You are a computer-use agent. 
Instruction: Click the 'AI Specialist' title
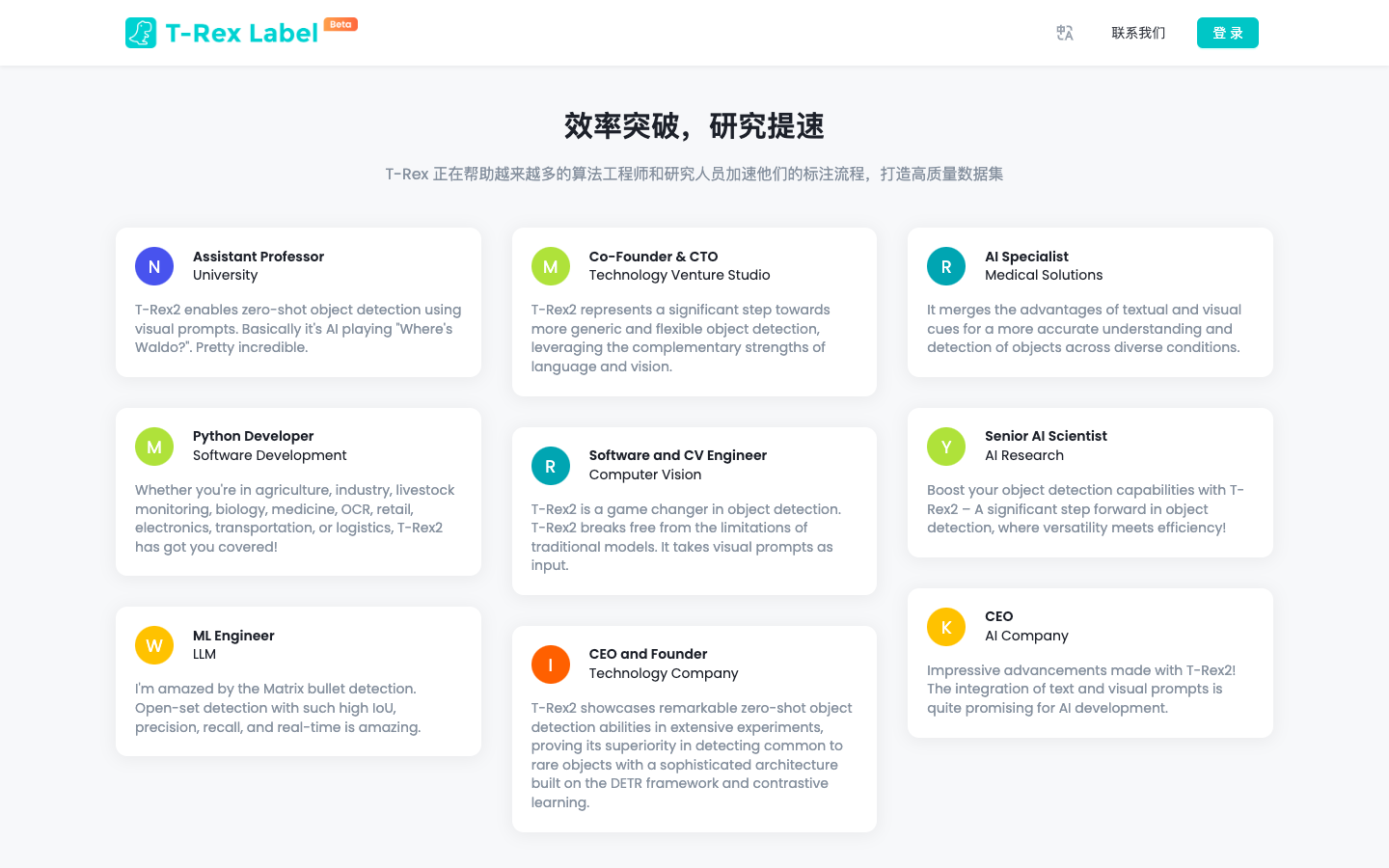click(x=1026, y=257)
